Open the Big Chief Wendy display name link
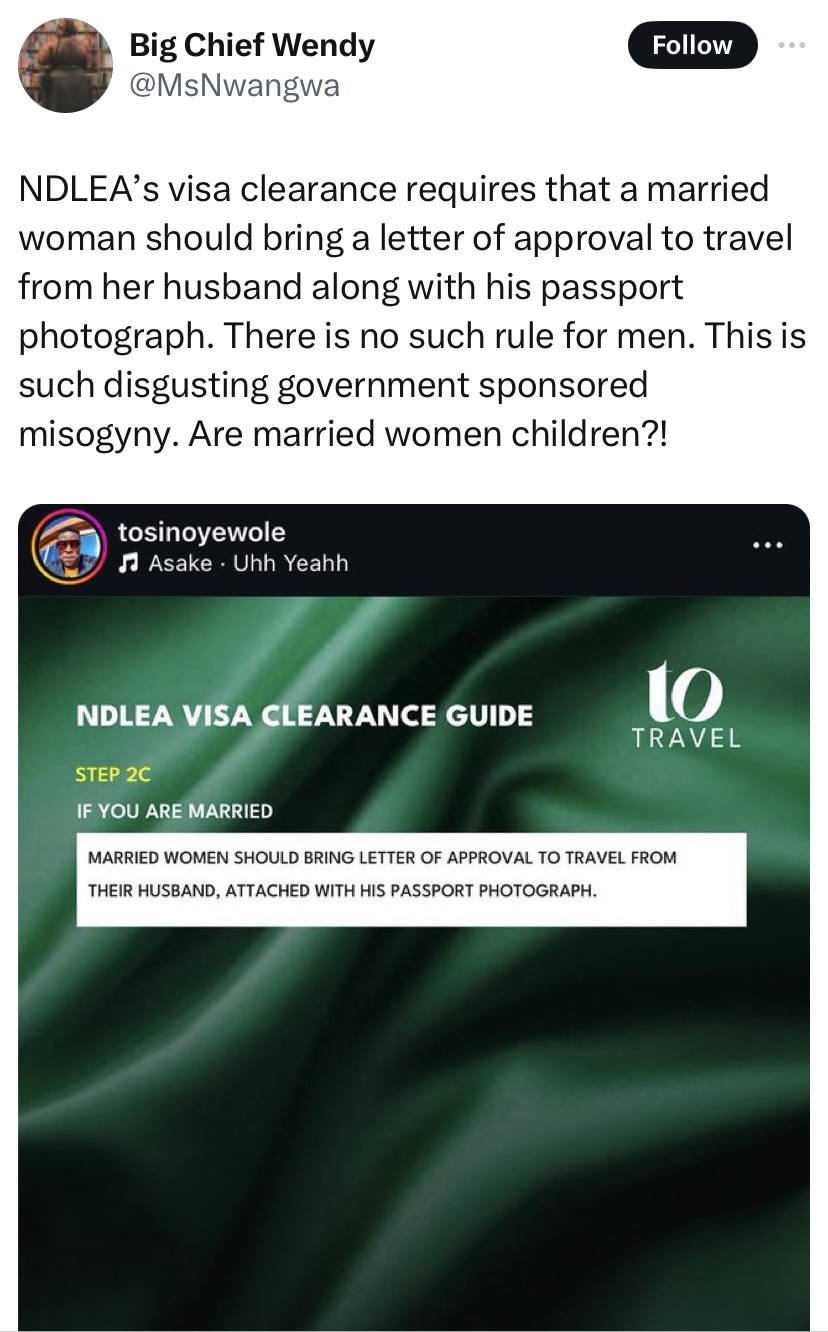Viewport: 828px width, 1332px height. coord(252,45)
